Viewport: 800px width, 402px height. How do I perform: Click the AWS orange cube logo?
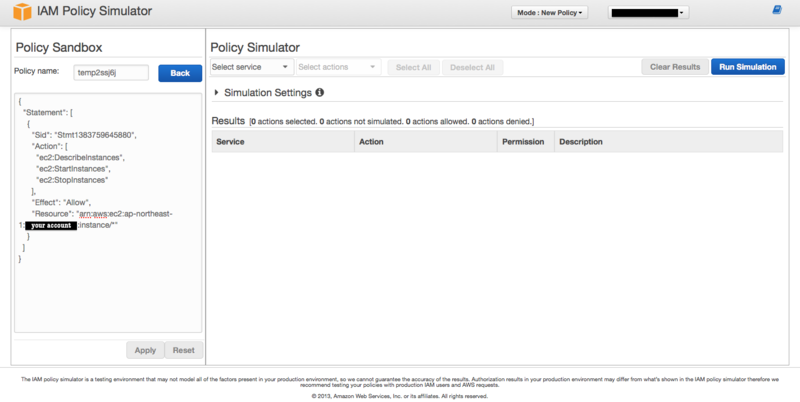click(22, 12)
